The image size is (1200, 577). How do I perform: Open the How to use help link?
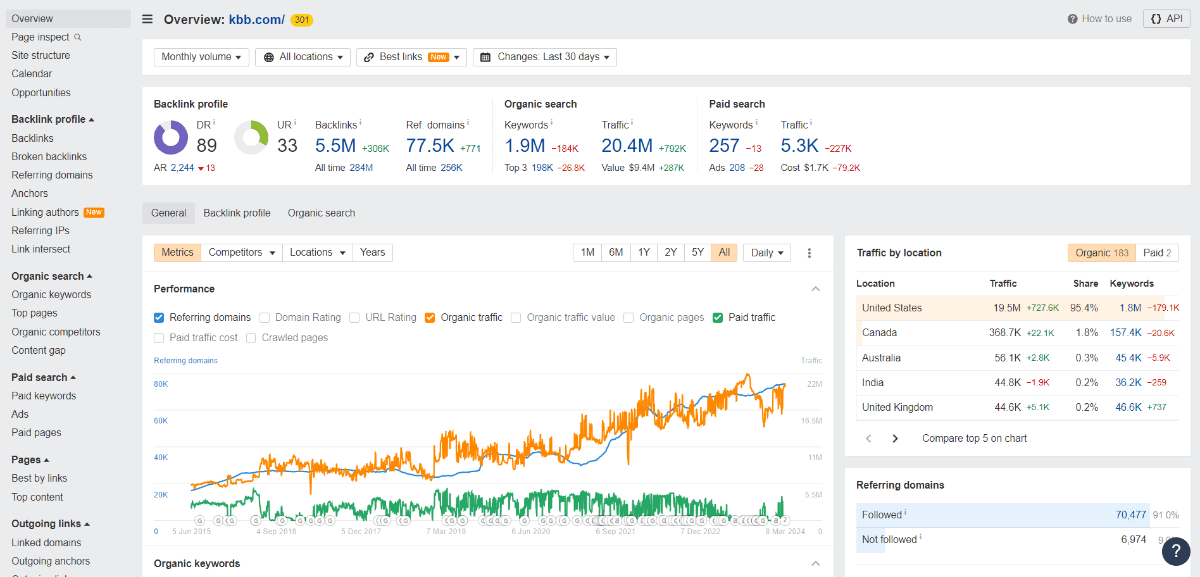tap(1100, 19)
